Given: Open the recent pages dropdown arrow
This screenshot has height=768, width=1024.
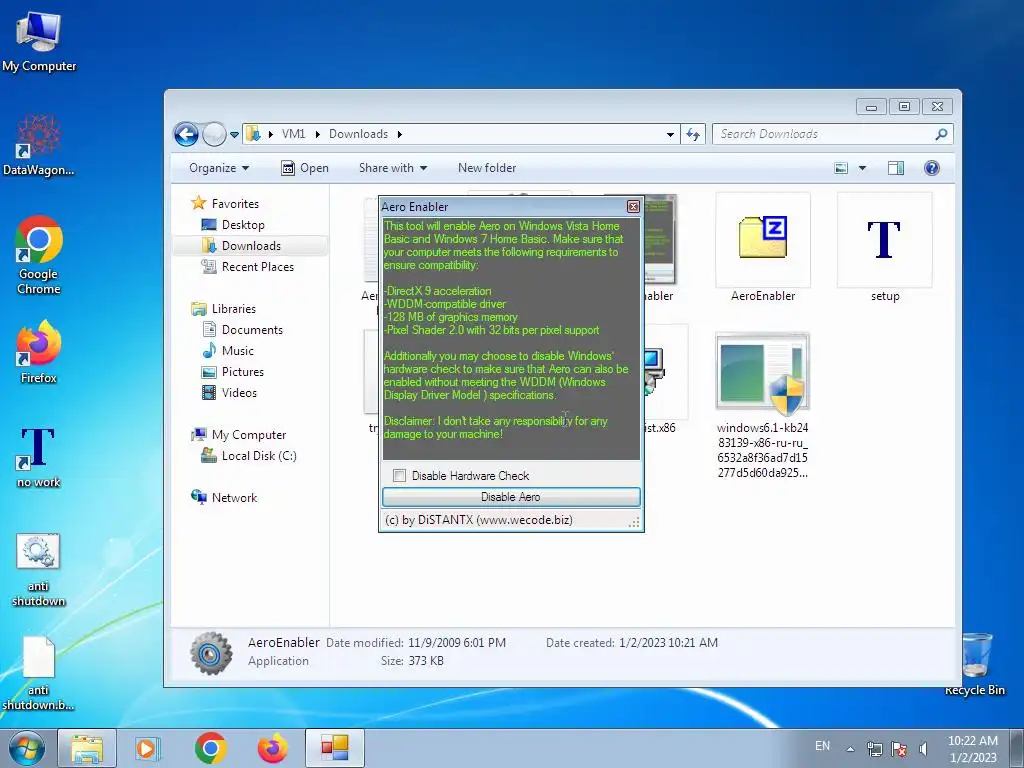Looking at the screenshot, I should pyautogui.click(x=234, y=135).
